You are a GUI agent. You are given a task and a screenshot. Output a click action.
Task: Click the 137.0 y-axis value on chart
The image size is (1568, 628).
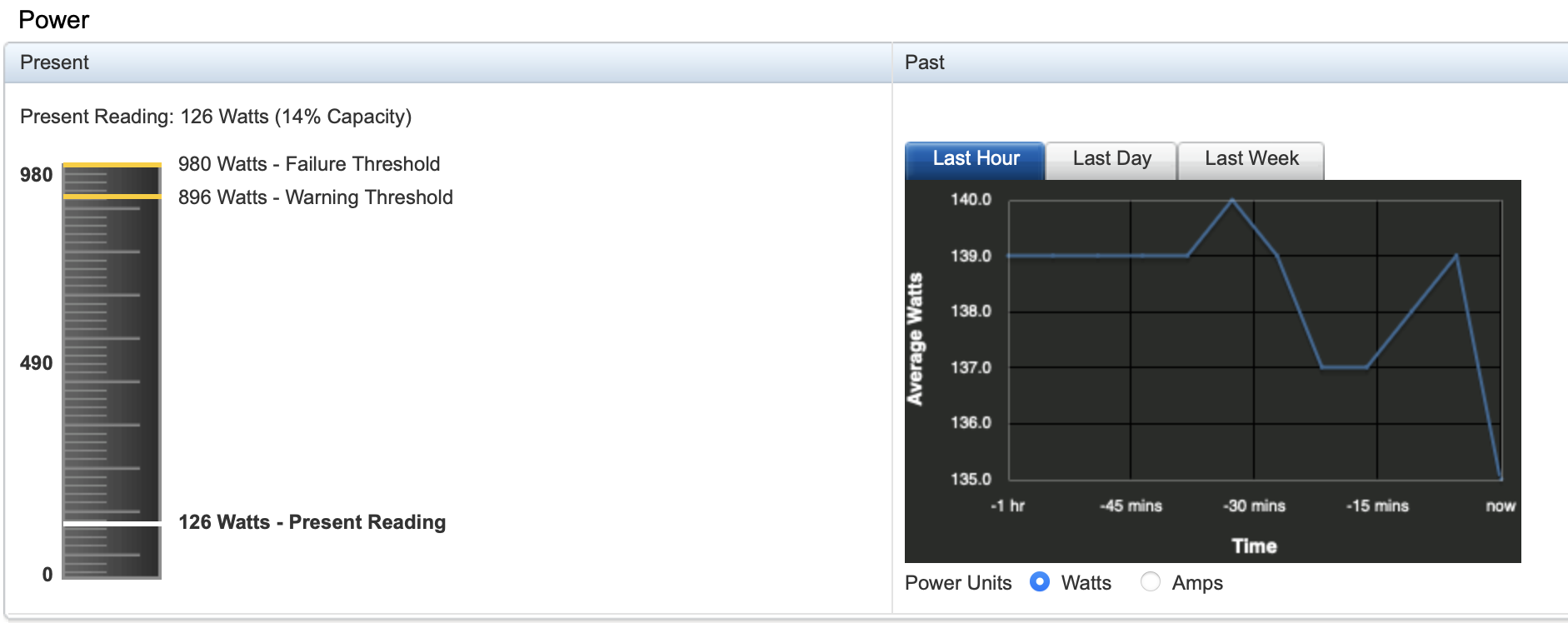coord(971,367)
